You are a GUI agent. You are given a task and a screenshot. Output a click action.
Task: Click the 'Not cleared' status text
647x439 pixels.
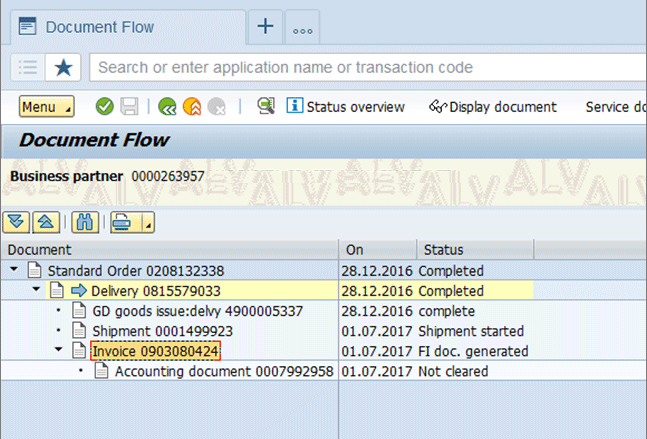tap(453, 371)
